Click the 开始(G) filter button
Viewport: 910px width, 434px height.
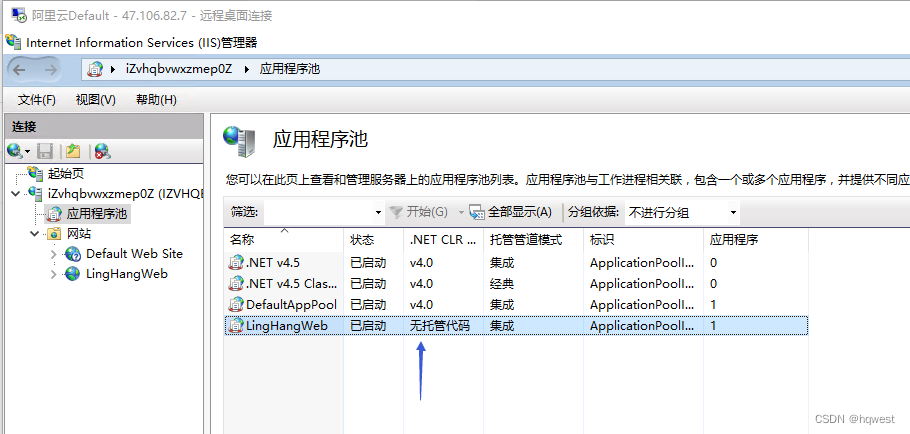pyautogui.click(x=418, y=212)
